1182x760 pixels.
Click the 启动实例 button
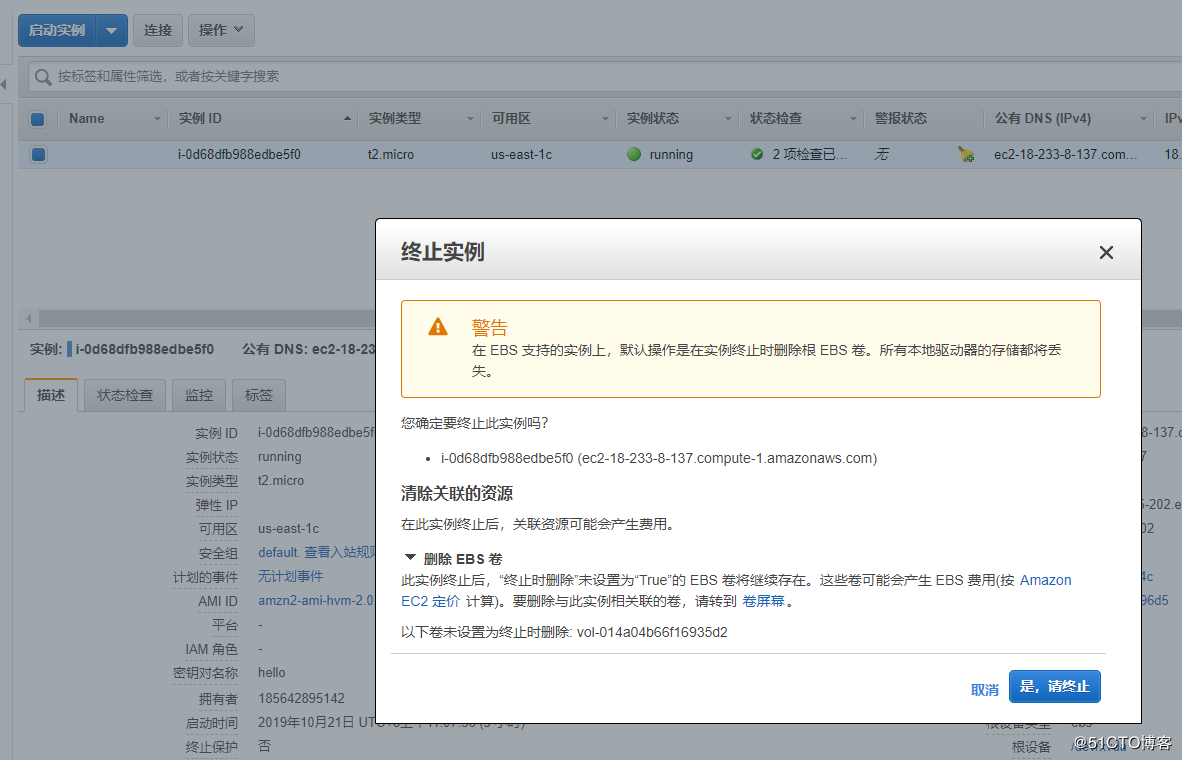(57, 30)
